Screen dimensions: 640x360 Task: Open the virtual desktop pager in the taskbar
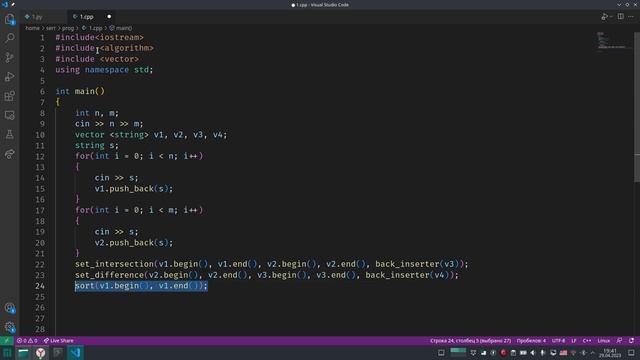(x=458, y=352)
